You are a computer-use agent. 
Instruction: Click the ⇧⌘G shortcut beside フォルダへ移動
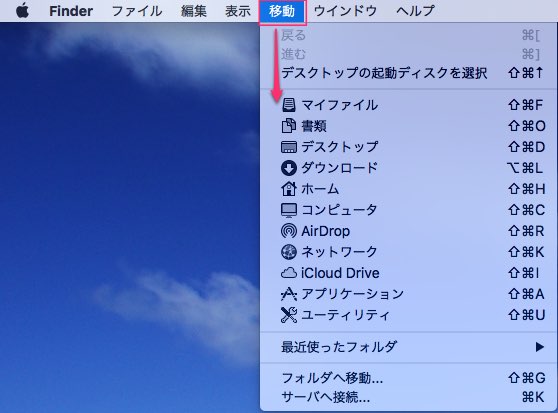527,378
